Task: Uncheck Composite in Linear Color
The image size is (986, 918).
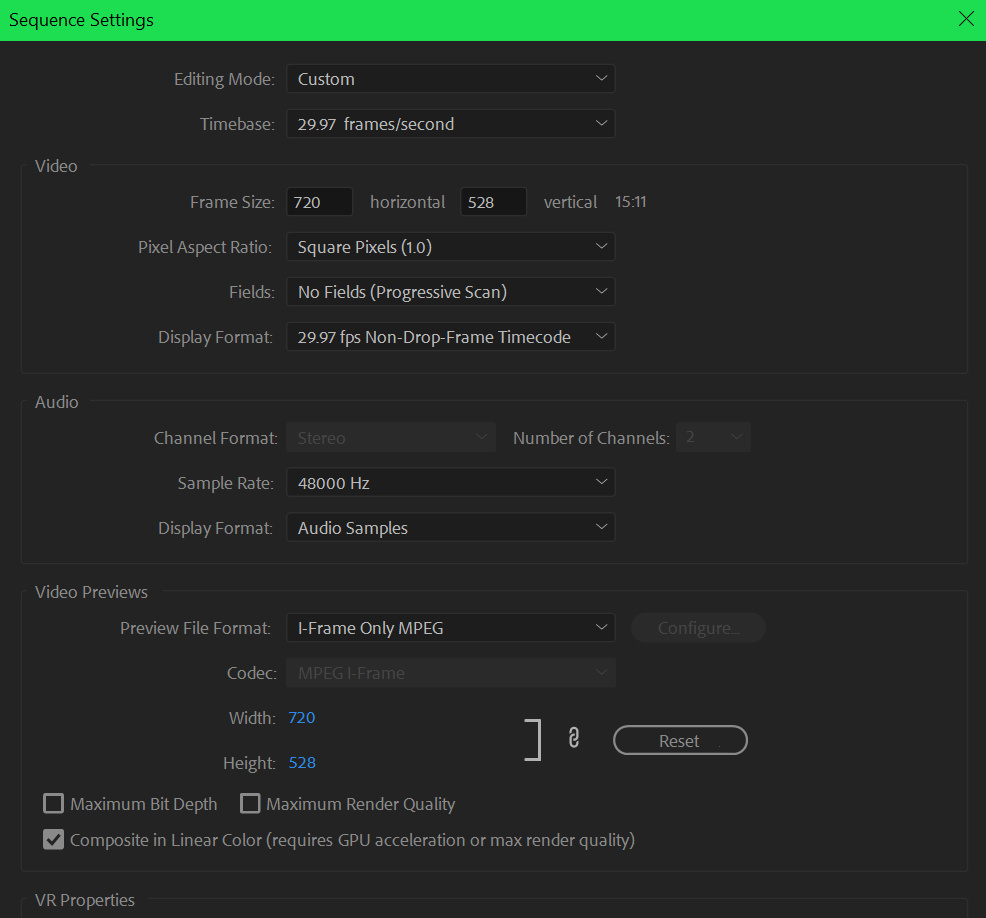Action: [x=54, y=840]
